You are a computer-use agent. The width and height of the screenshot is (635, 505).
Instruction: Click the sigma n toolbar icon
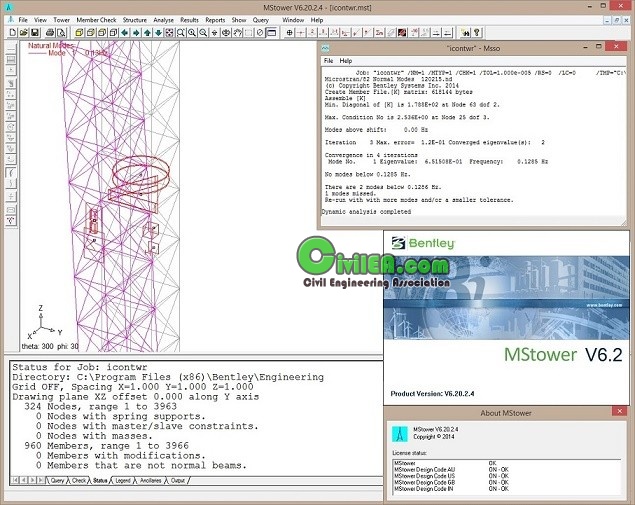point(379,33)
